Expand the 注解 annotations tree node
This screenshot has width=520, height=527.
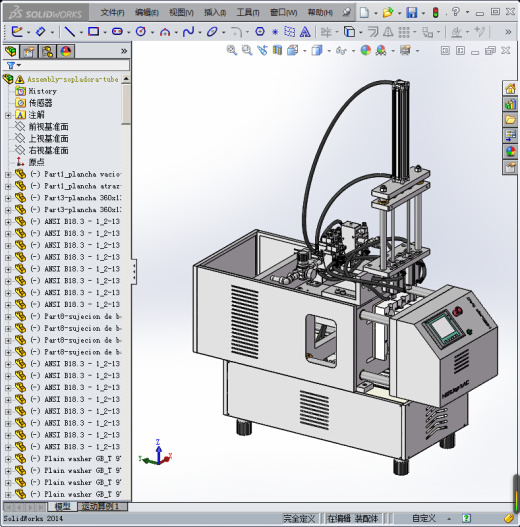[8, 115]
